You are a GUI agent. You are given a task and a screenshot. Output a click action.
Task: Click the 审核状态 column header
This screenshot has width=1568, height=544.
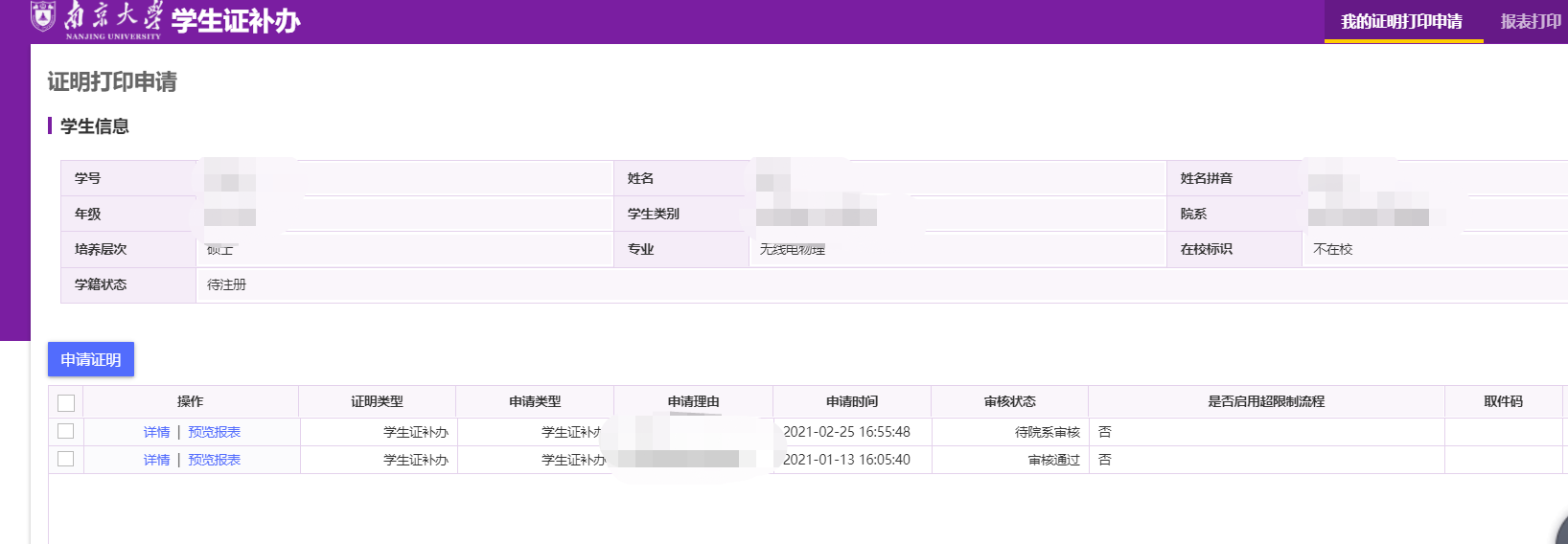click(x=1009, y=402)
